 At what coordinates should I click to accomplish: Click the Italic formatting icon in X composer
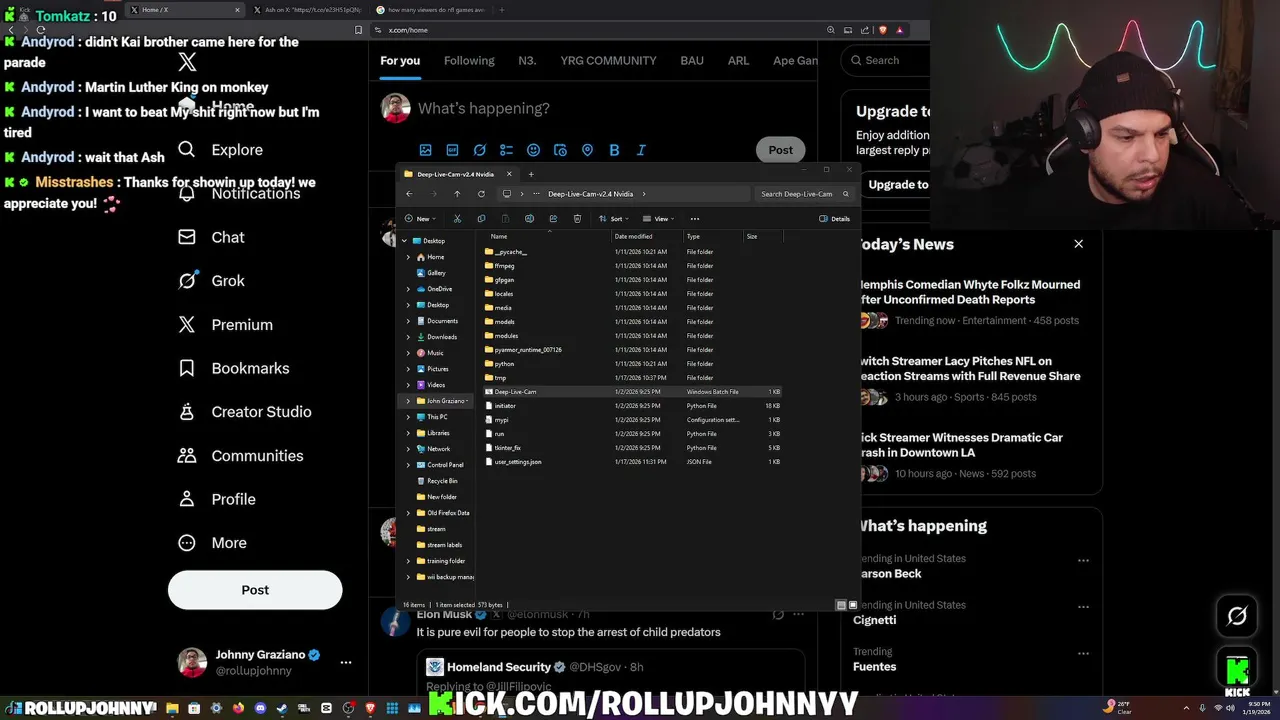641,150
